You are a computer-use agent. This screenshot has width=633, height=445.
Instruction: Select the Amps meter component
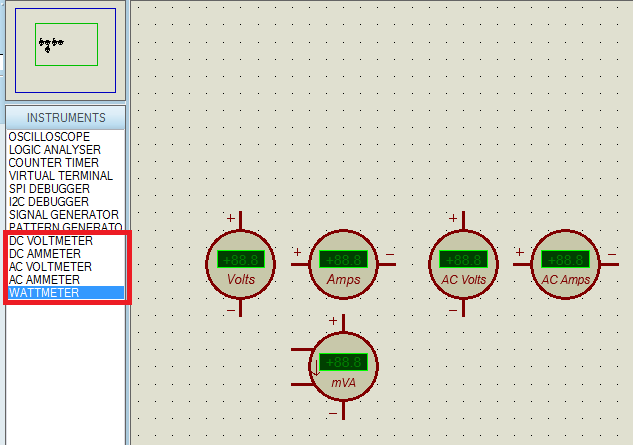click(x=343, y=264)
